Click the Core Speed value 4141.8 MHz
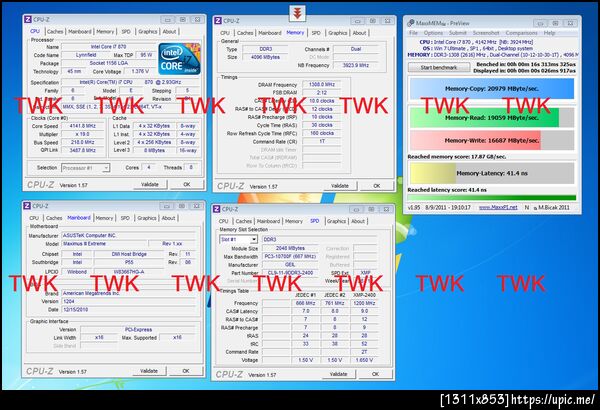 click(83, 126)
